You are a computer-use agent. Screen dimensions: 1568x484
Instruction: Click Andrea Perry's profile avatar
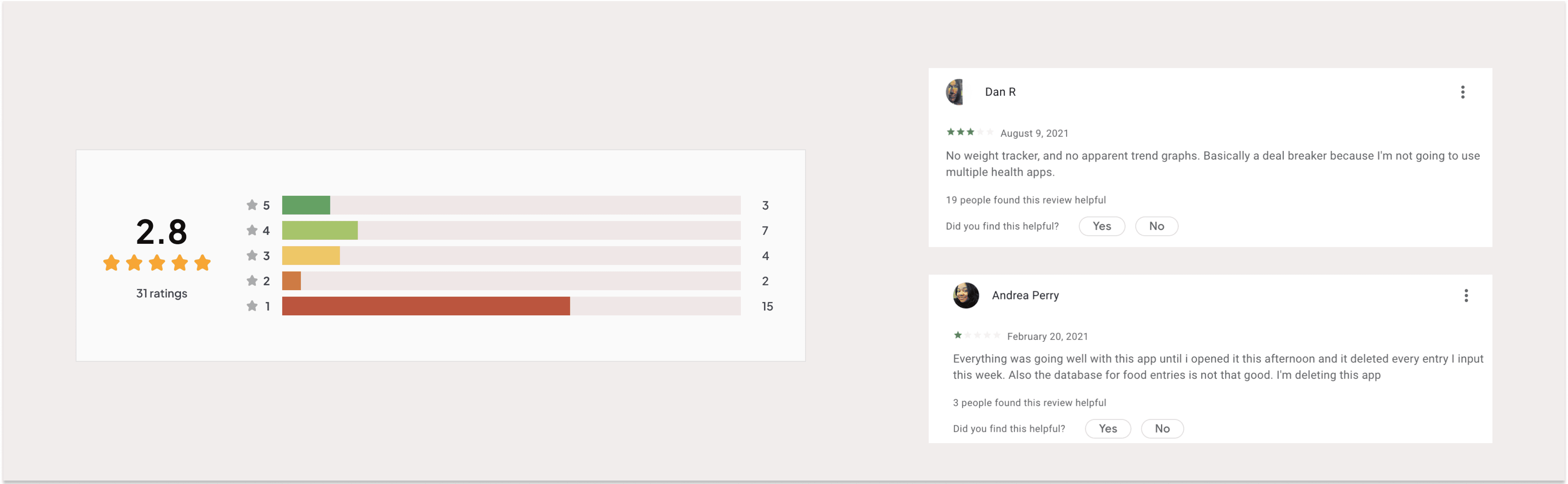pos(965,295)
